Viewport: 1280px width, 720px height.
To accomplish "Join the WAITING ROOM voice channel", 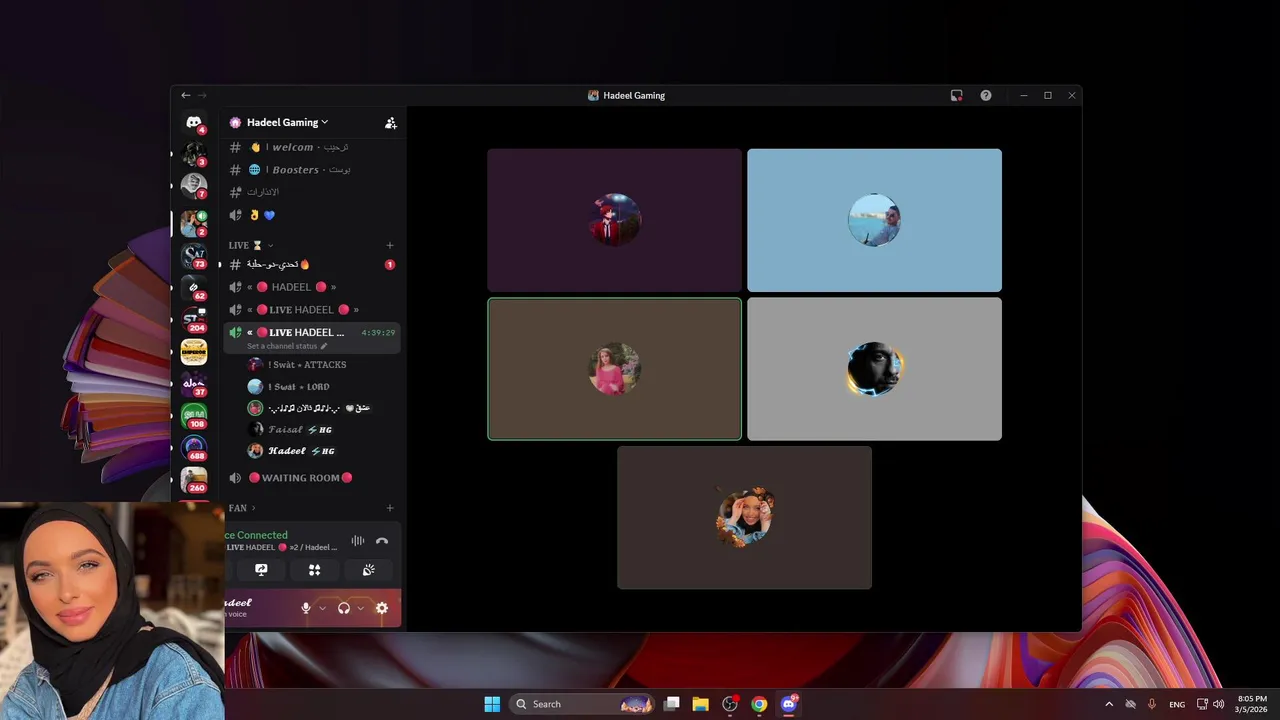I will click(312, 478).
